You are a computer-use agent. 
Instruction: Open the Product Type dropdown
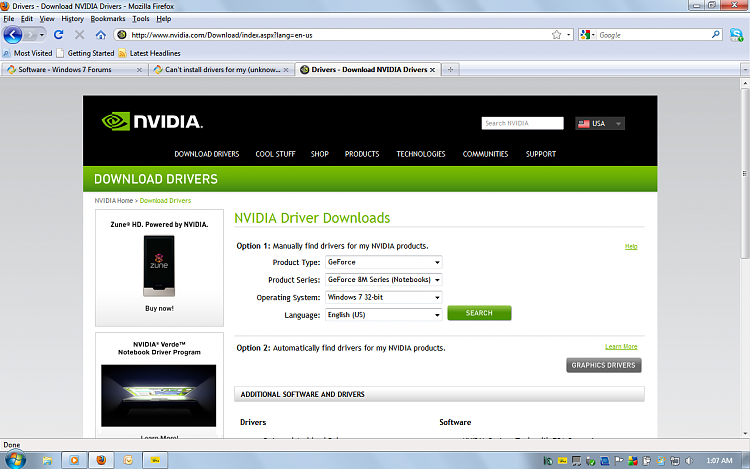point(384,262)
